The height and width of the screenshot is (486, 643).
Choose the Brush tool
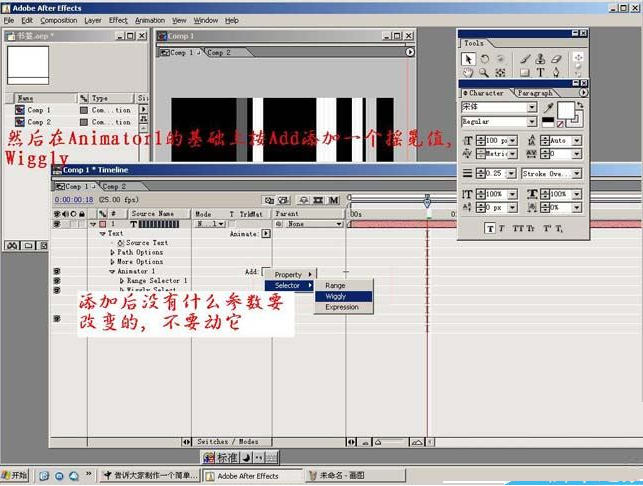point(524,59)
